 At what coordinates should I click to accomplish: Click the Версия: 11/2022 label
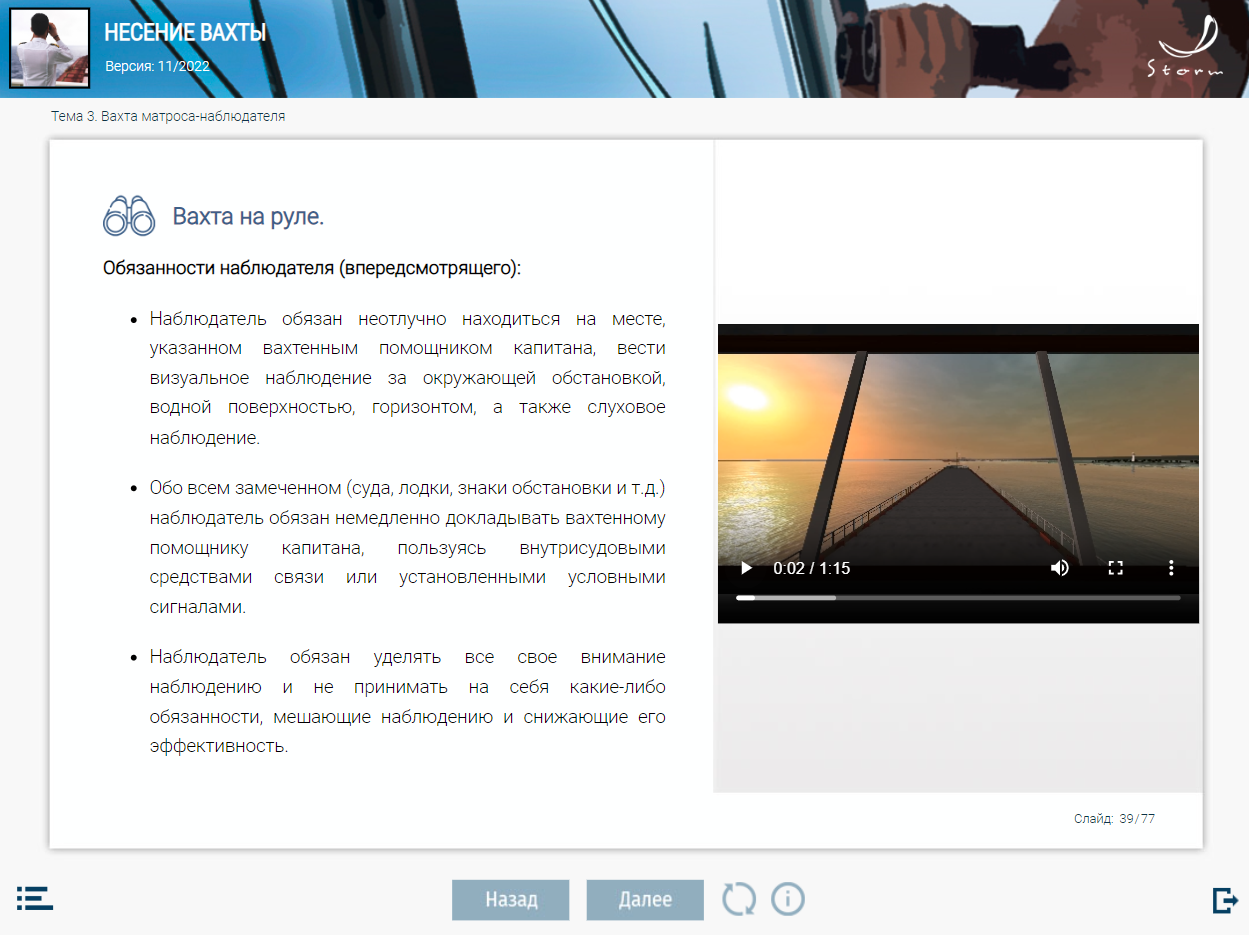[157, 67]
